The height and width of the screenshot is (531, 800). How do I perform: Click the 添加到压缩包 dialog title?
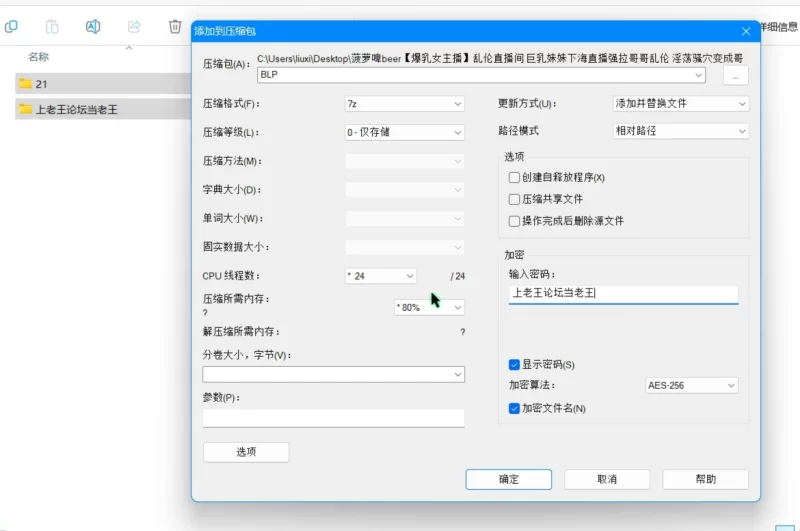point(225,31)
